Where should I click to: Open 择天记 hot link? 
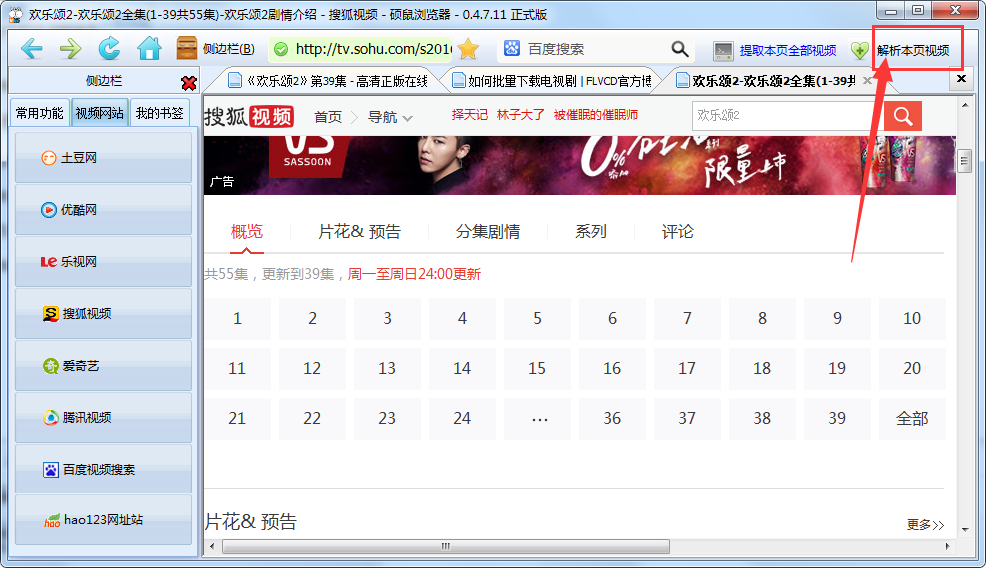coord(469,114)
